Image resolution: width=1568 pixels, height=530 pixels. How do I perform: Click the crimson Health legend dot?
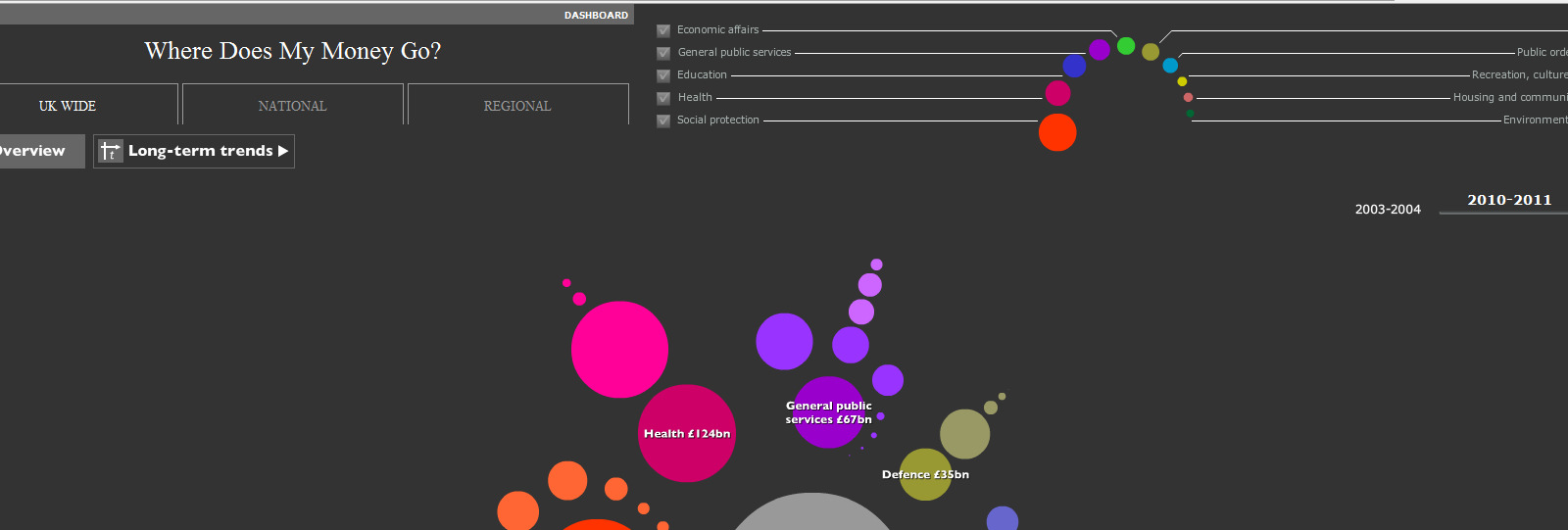[x=1057, y=93]
